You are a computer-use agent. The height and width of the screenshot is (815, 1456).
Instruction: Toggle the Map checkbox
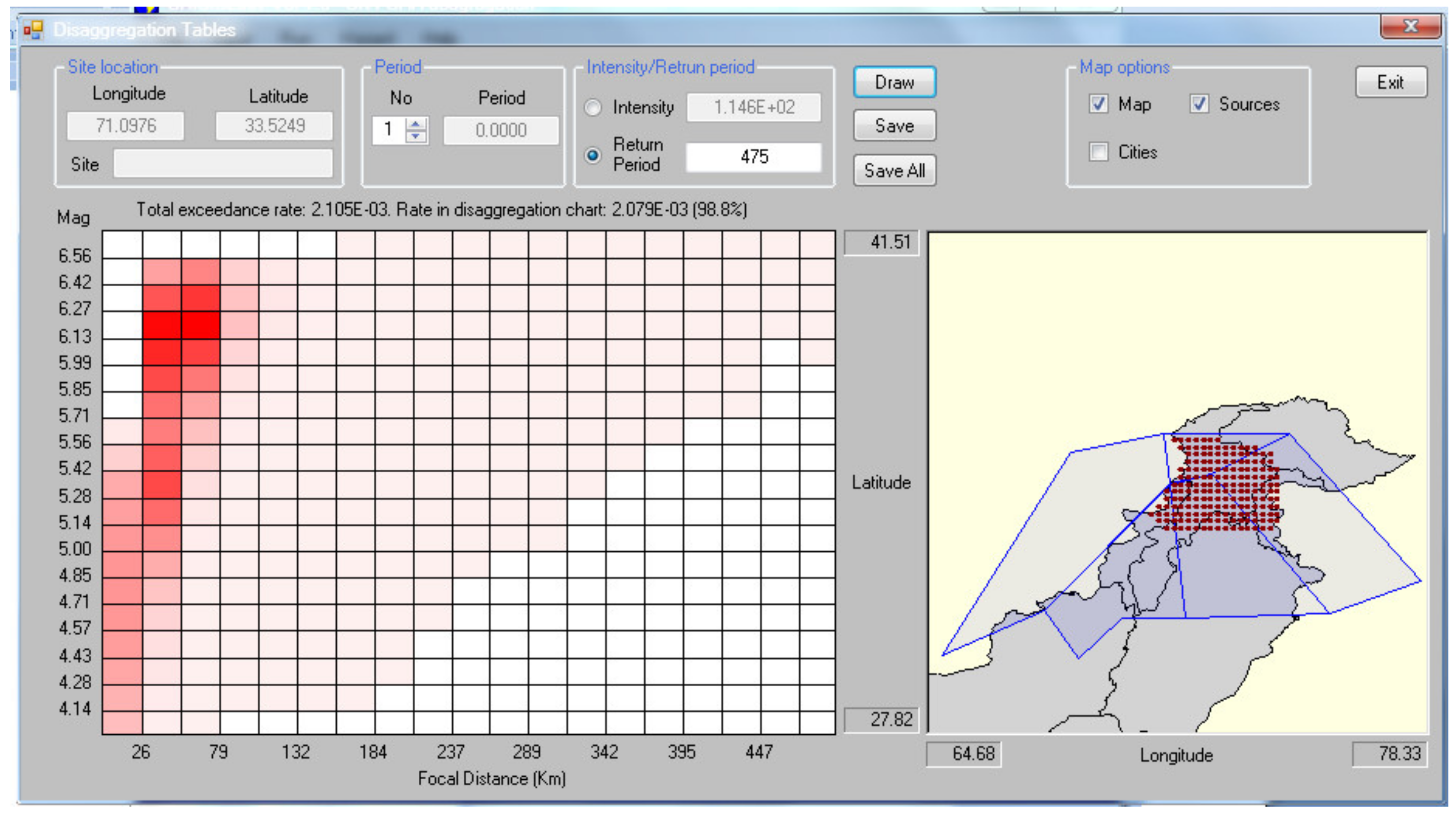point(1098,105)
